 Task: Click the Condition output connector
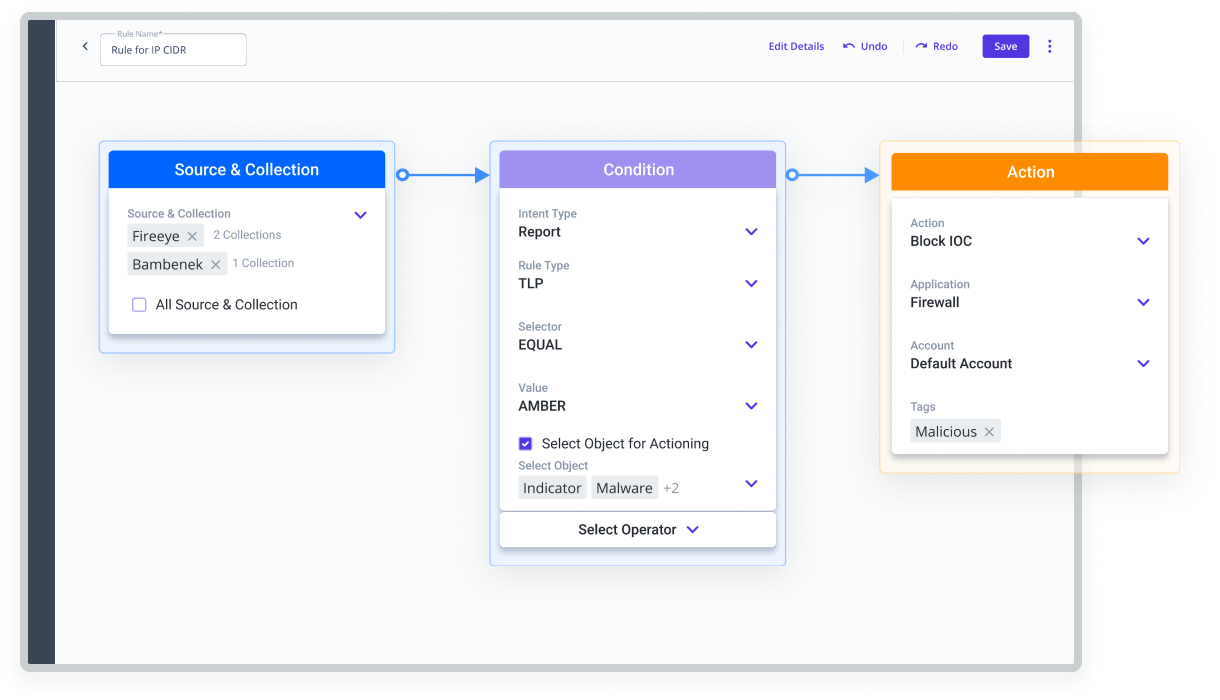point(792,175)
